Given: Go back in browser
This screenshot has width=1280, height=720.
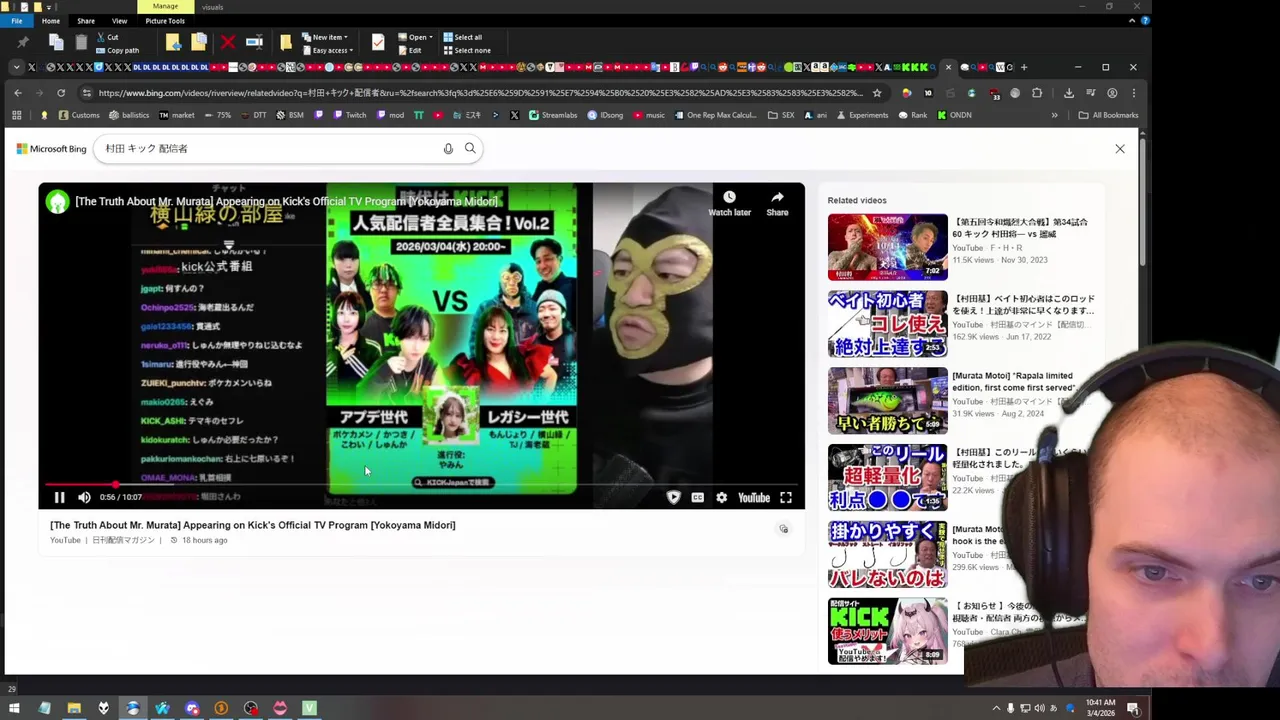Looking at the screenshot, I should point(17,93).
